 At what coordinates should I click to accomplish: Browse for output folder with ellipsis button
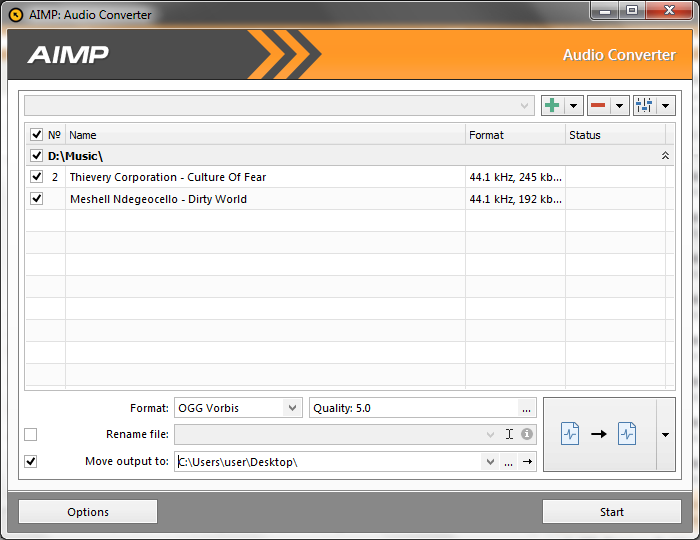508,461
